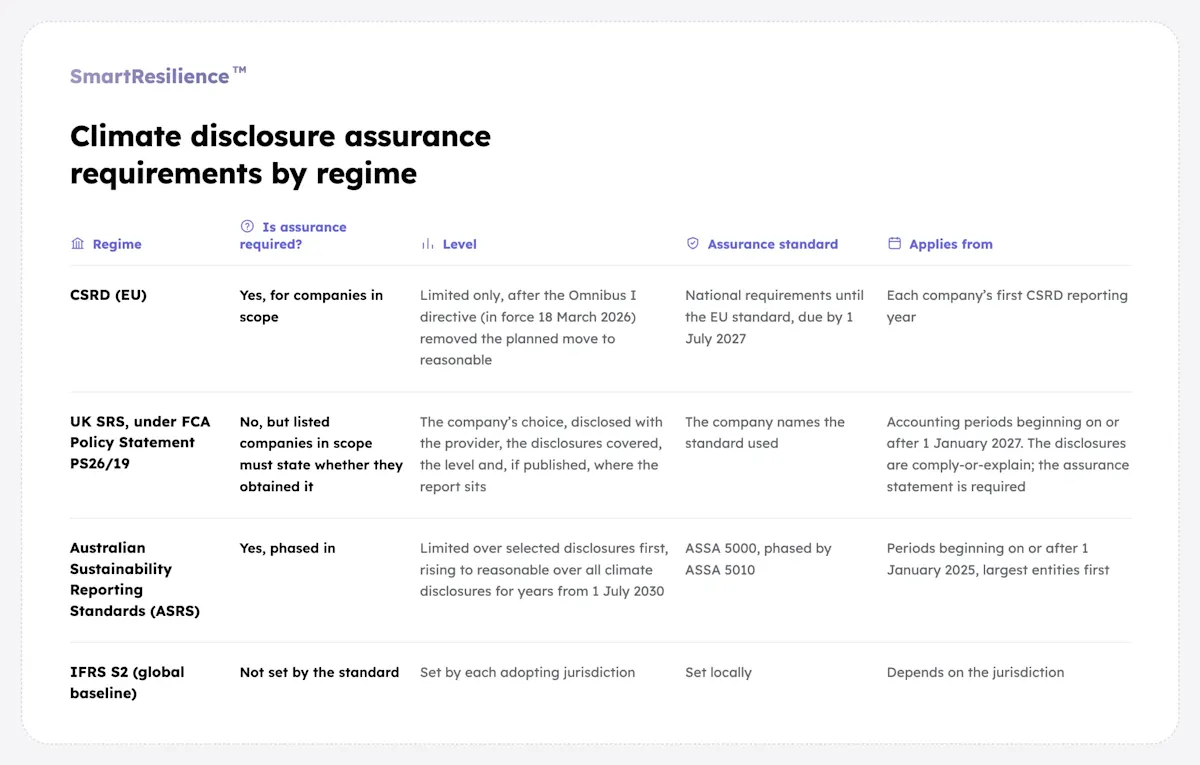Select the UK SRS, under FCA Policy Statement label
Viewport: 1200px width, 765px height.
140,443
